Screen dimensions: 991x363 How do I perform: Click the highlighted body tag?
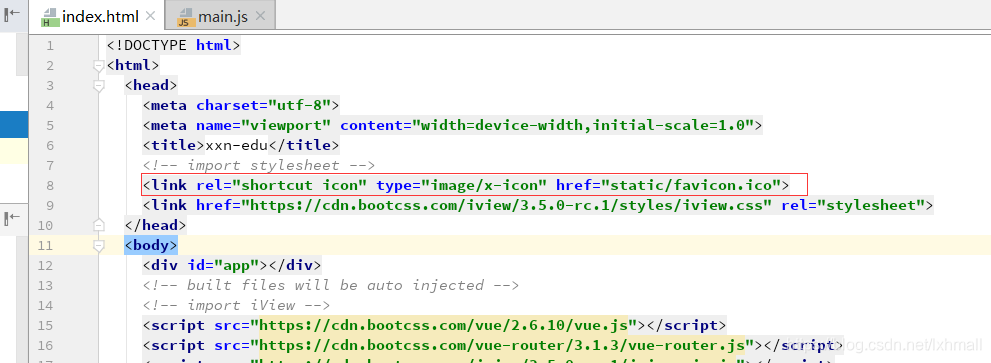coord(151,245)
